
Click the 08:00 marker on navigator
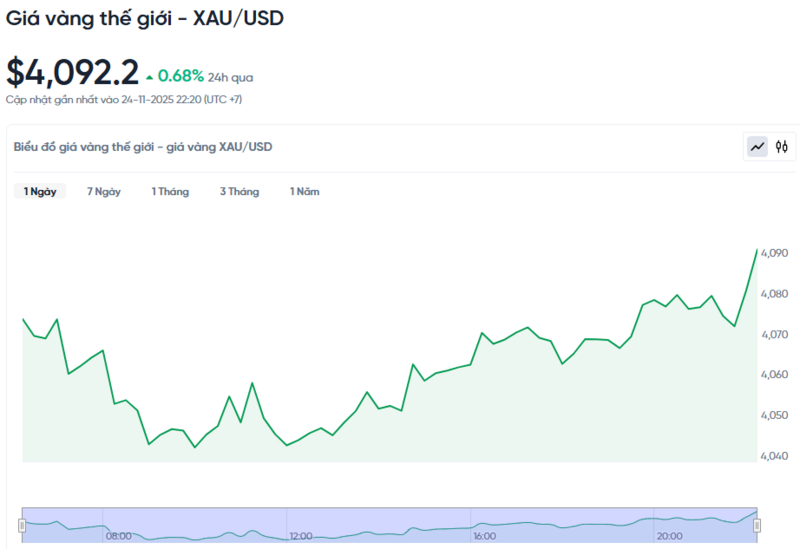(x=119, y=536)
